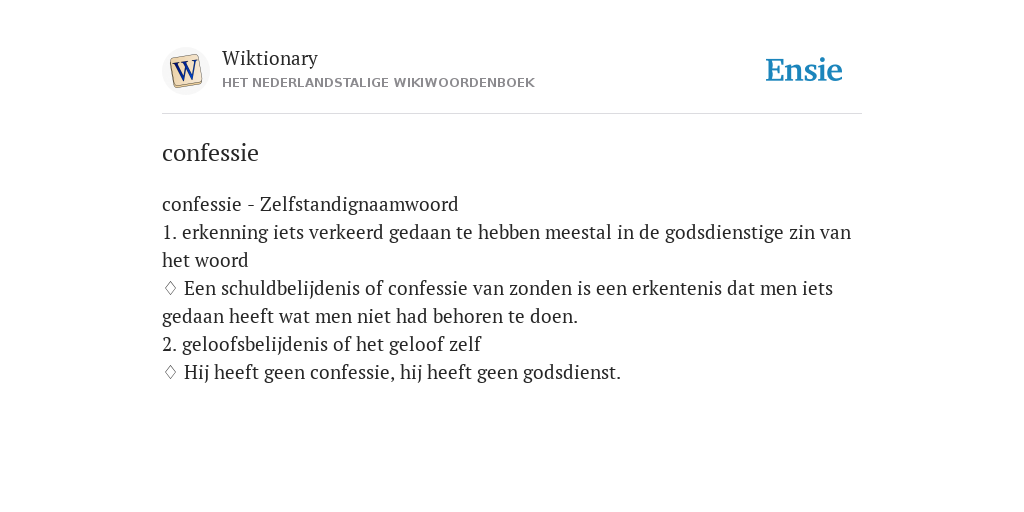Image resolution: width=1024 pixels, height=512 pixels.
Task: Click the word Zelfstandignaamwoord
Action: pyautogui.click(x=359, y=204)
